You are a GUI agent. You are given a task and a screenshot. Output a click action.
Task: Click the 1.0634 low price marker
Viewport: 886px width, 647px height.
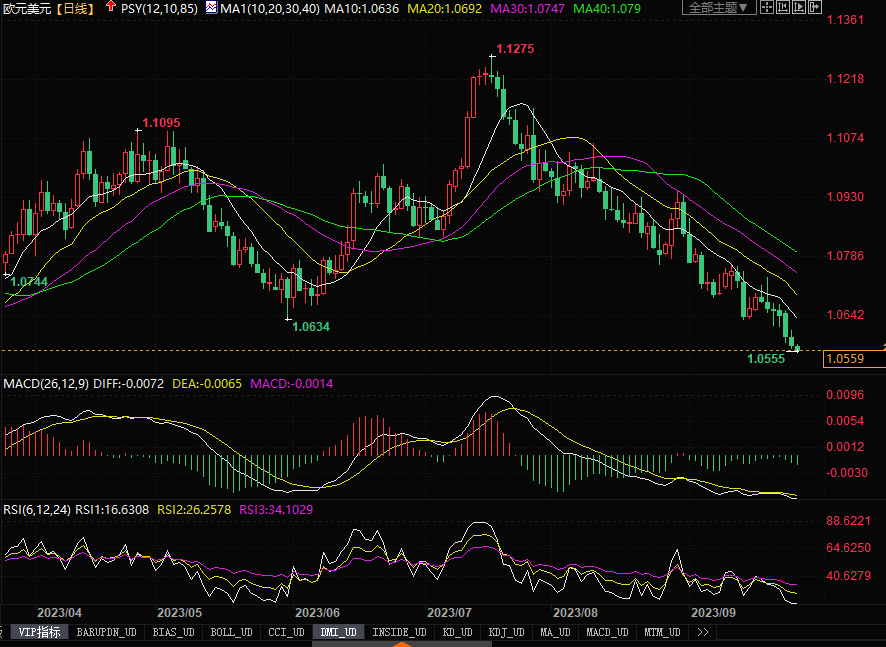coord(310,326)
